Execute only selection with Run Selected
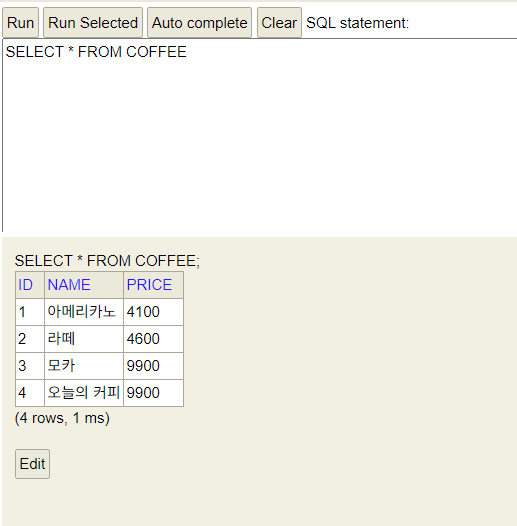The height and width of the screenshot is (526, 517). (93, 23)
